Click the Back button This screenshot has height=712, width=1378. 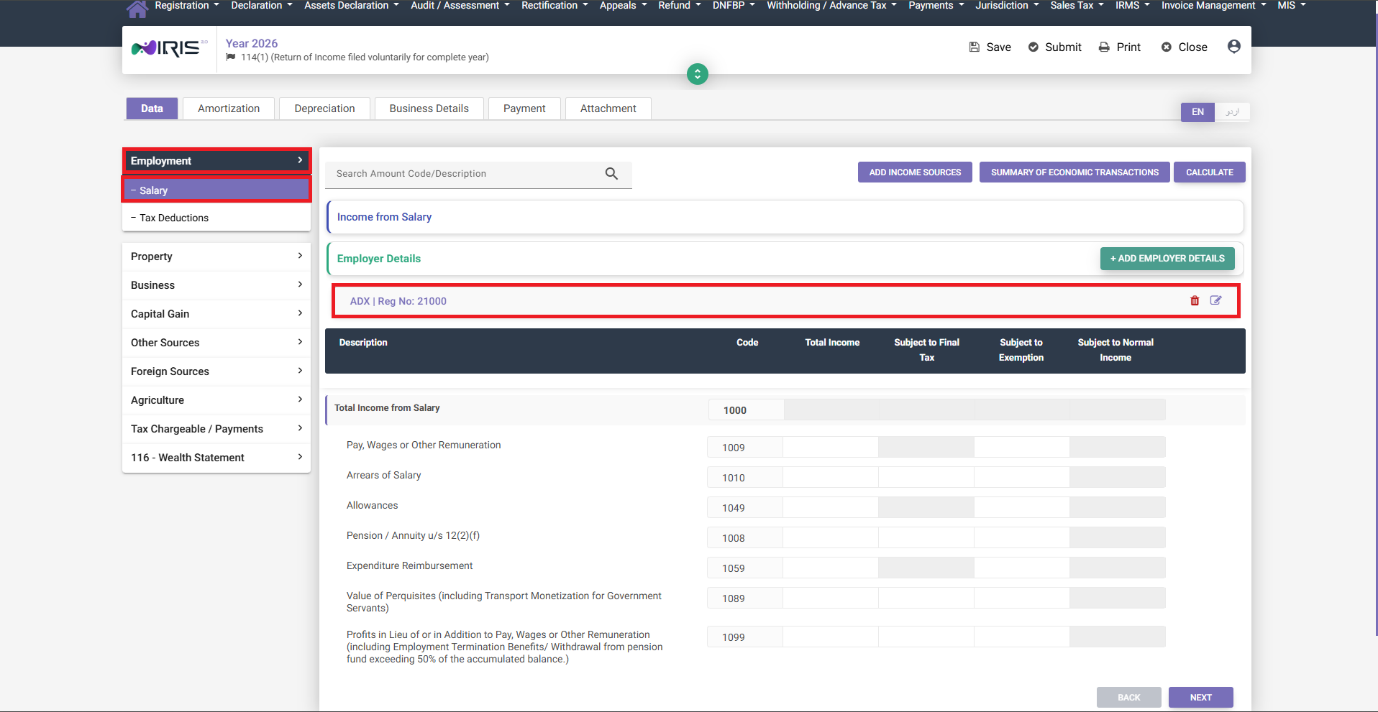point(1129,698)
